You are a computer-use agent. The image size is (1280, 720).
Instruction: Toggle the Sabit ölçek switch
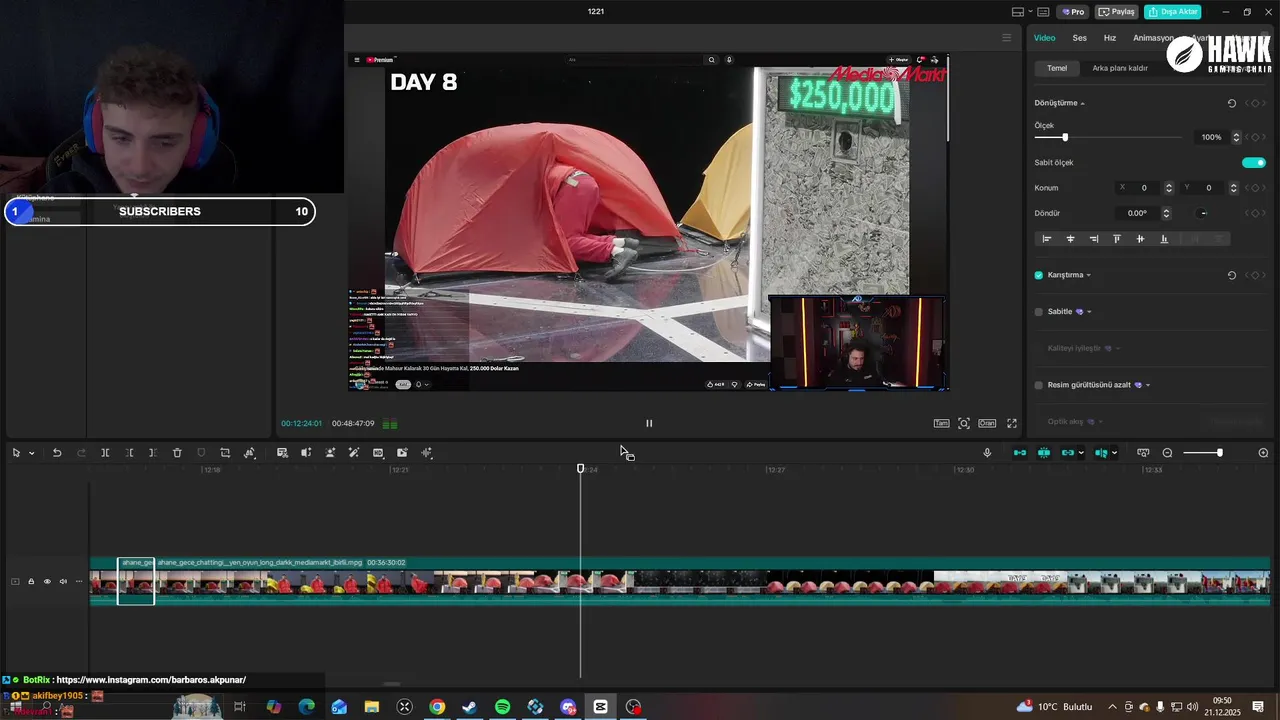(x=1254, y=162)
